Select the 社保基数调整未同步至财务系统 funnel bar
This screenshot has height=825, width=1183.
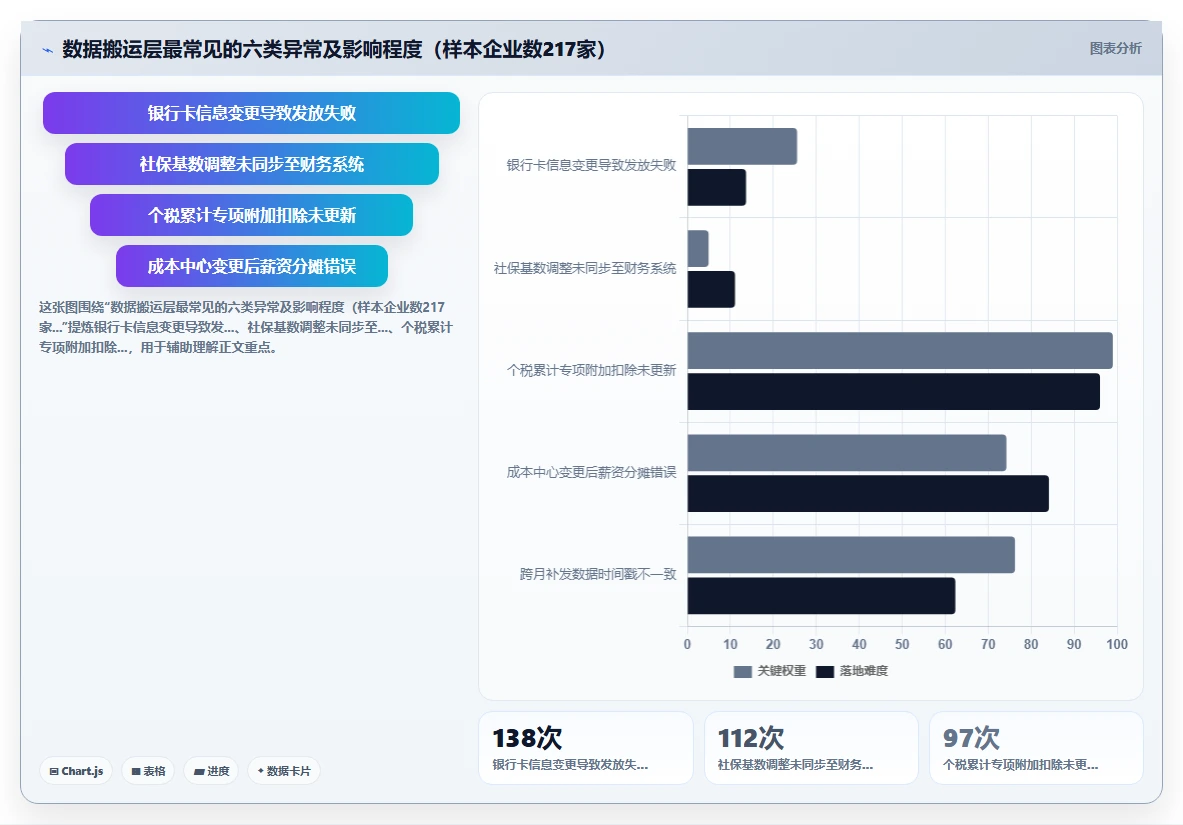coord(251,164)
